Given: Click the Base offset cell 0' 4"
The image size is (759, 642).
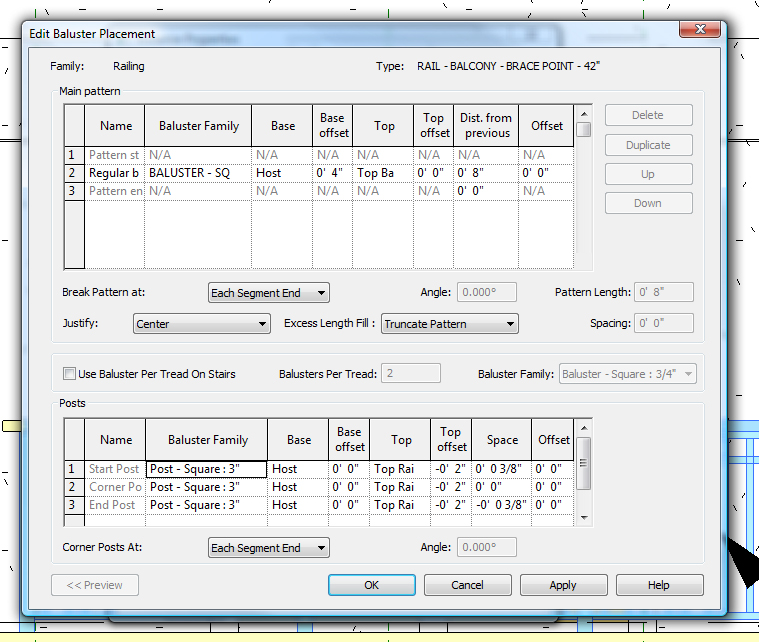Looking at the screenshot, I should [332, 173].
